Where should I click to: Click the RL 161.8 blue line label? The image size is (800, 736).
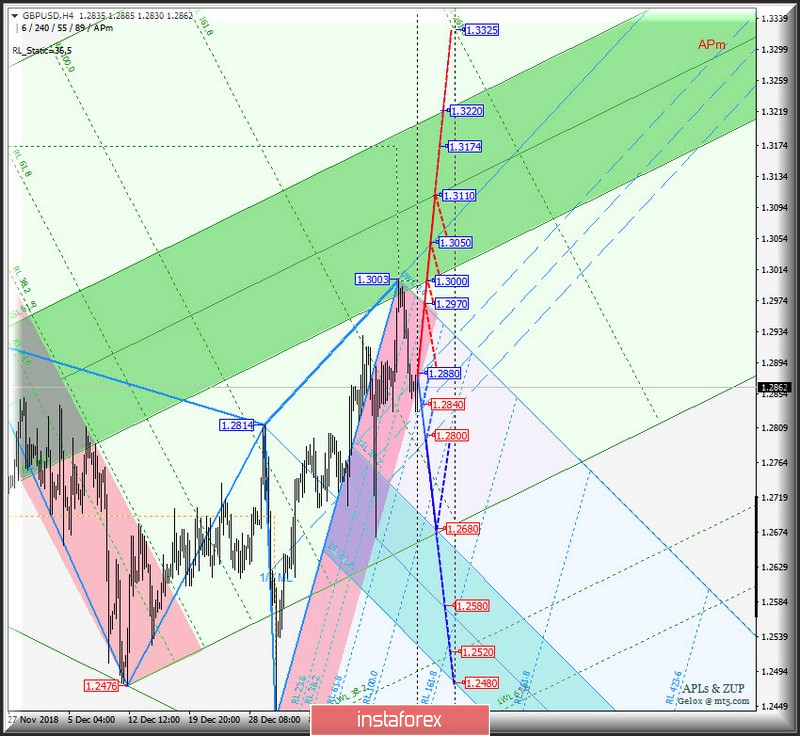tap(429, 687)
